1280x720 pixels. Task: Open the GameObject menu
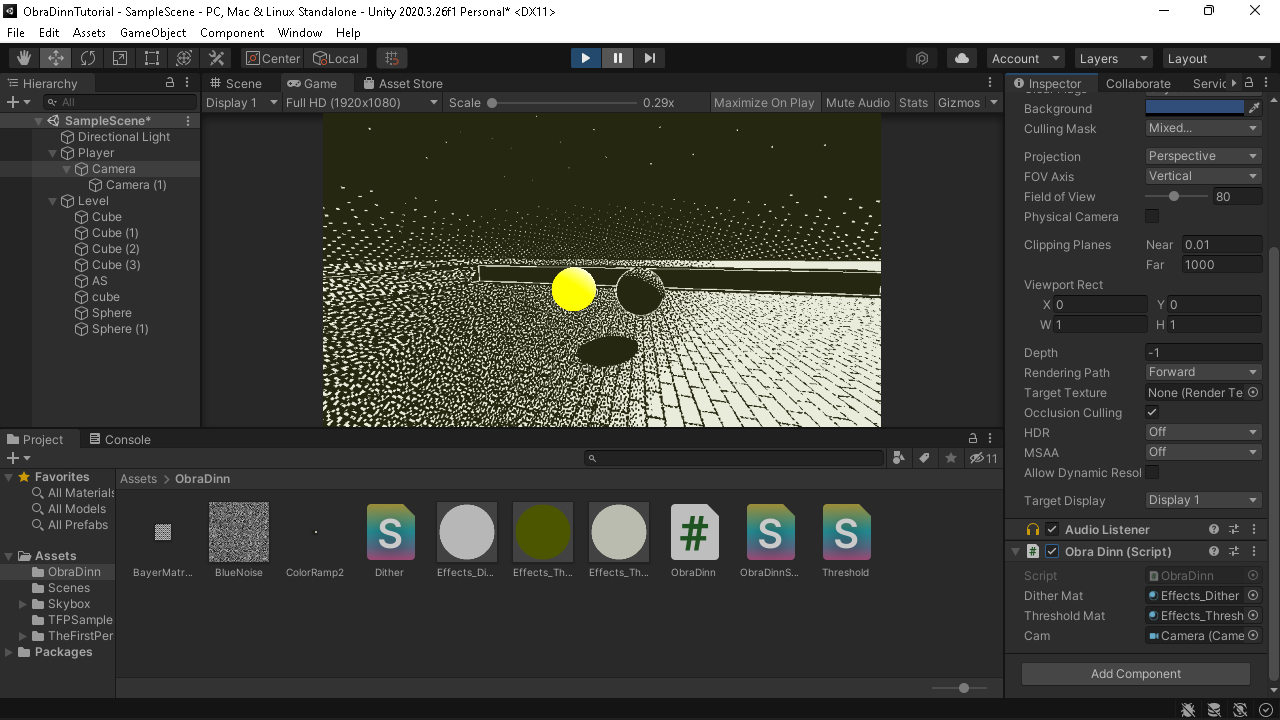153,33
